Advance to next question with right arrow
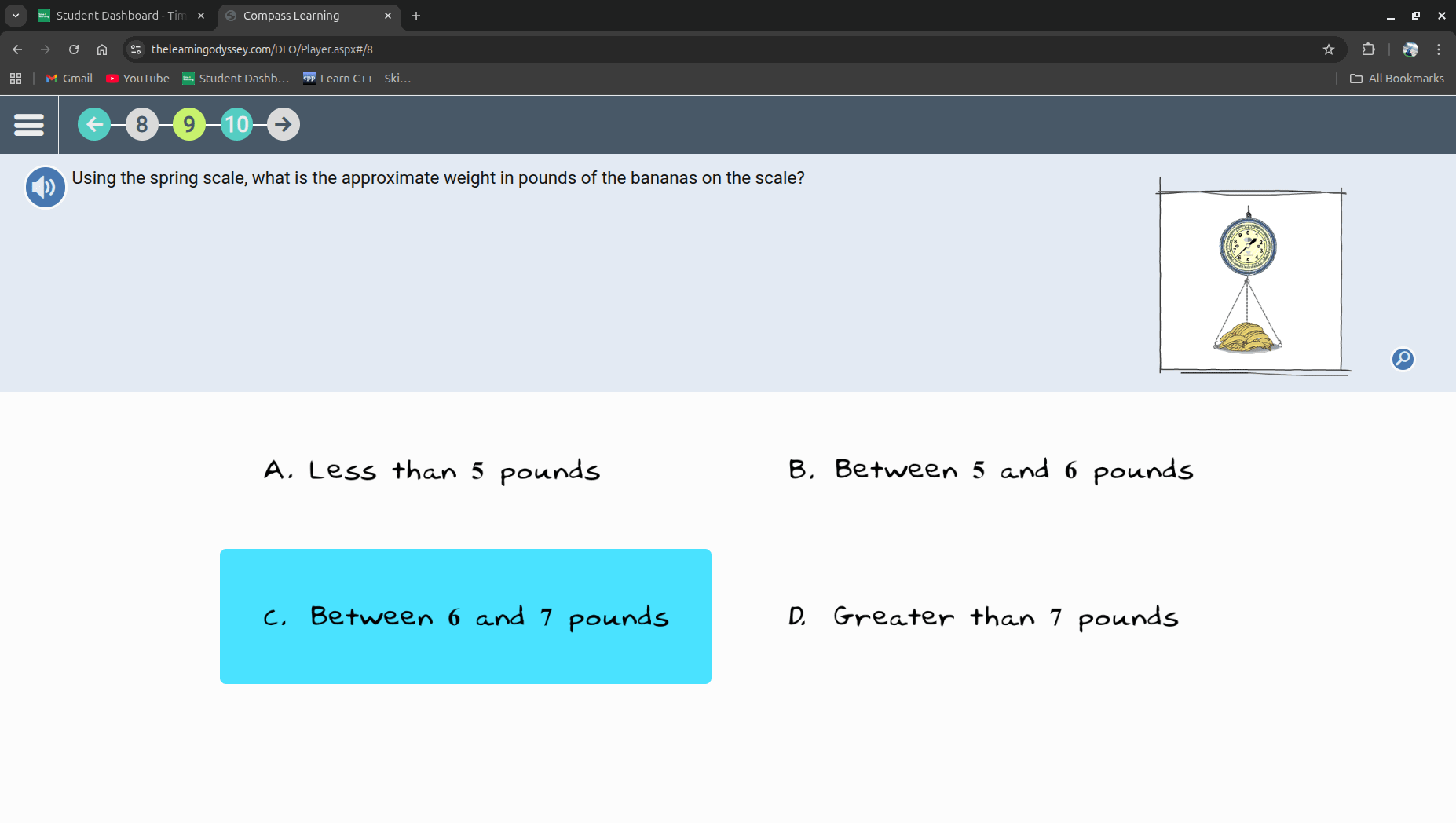Screen dimensions: 1456x823 (x=284, y=124)
